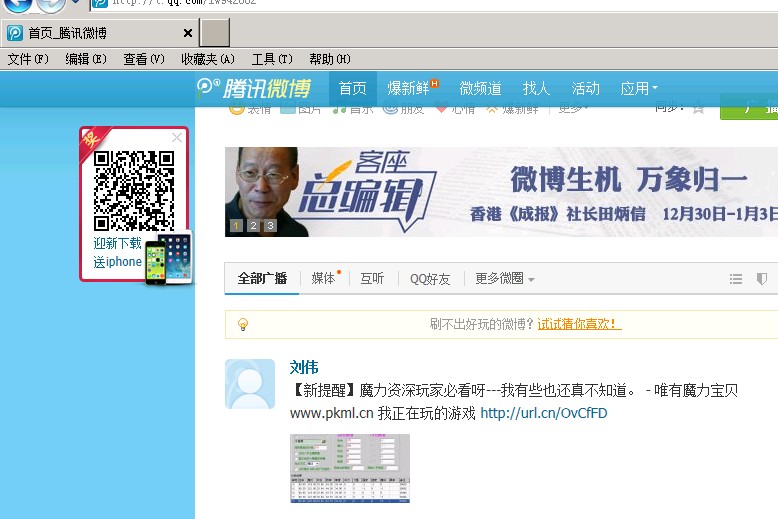
Task: Click the Tencent Weibo logo
Action: (x=254, y=88)
